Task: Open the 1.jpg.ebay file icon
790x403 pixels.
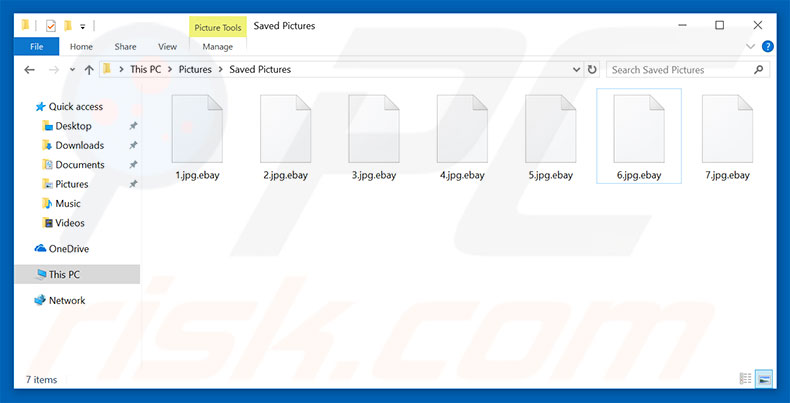Action: pyautogui.click(x=197, y=128)
